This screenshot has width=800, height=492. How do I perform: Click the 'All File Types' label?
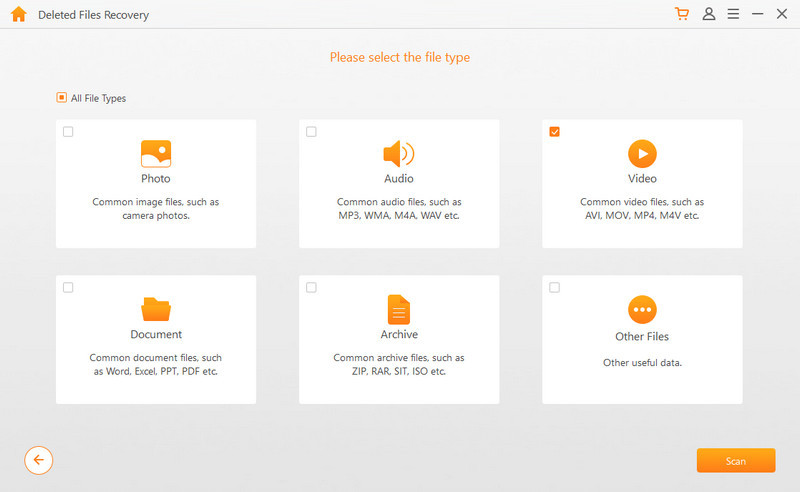[x=98, y=98]
